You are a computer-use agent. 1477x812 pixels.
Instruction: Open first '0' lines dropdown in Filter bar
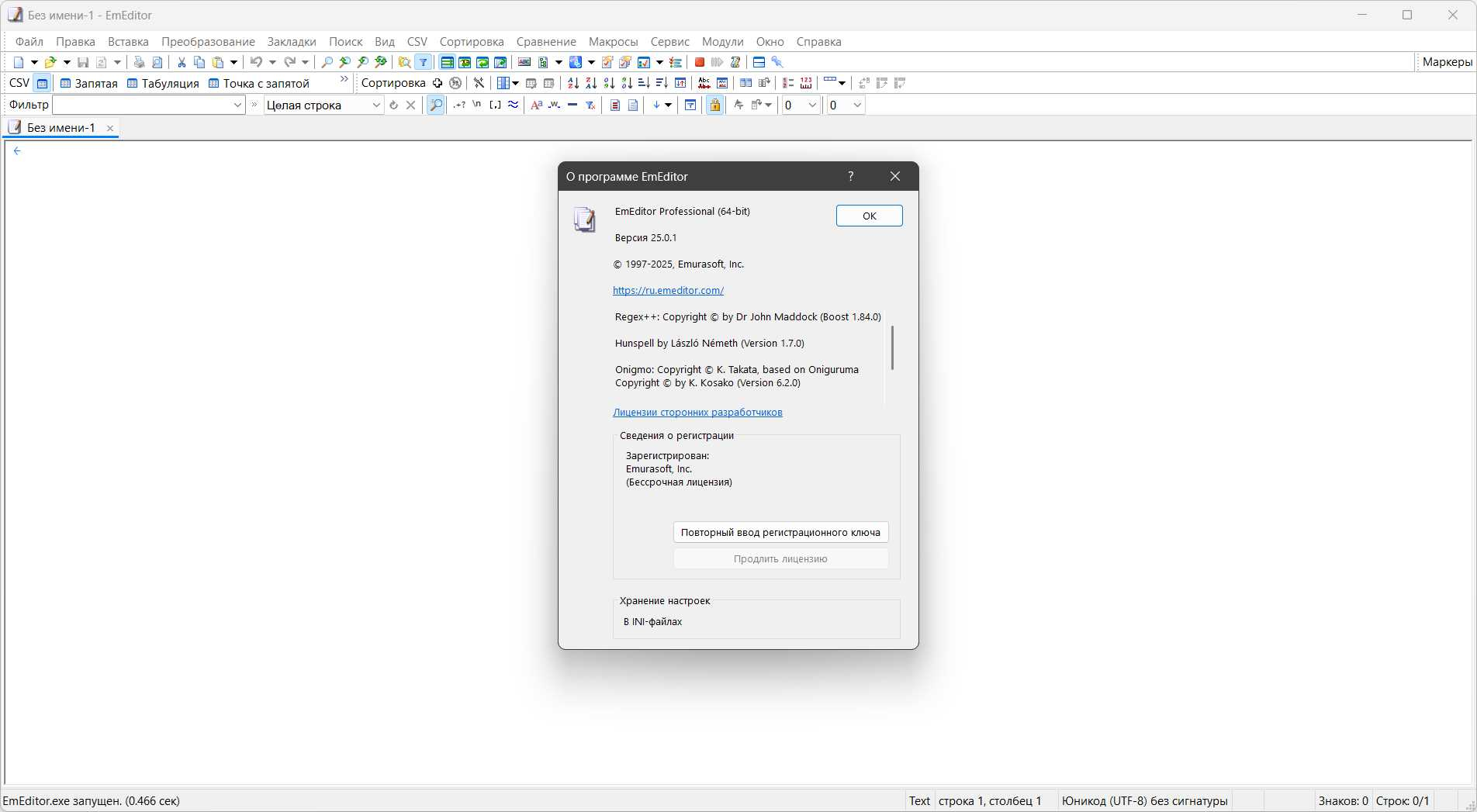coord(812,105)
